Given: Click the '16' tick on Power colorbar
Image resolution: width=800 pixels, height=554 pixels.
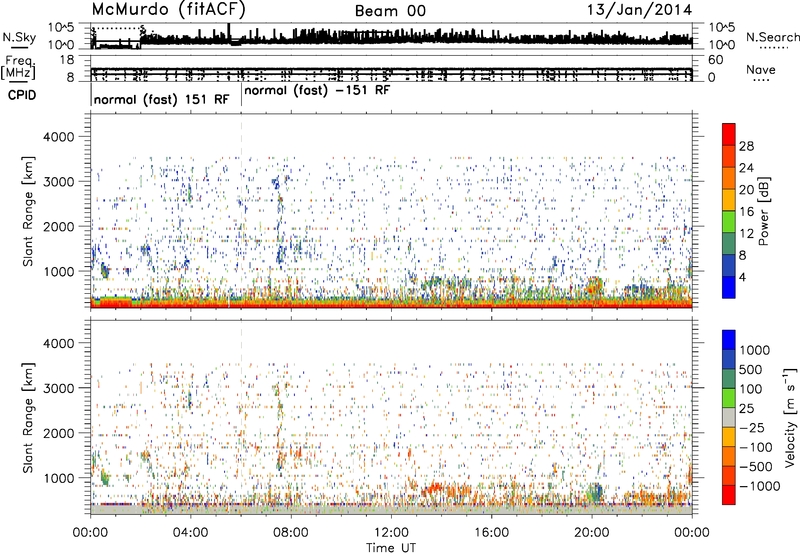Looking at the screenshot, I should 746,212.
